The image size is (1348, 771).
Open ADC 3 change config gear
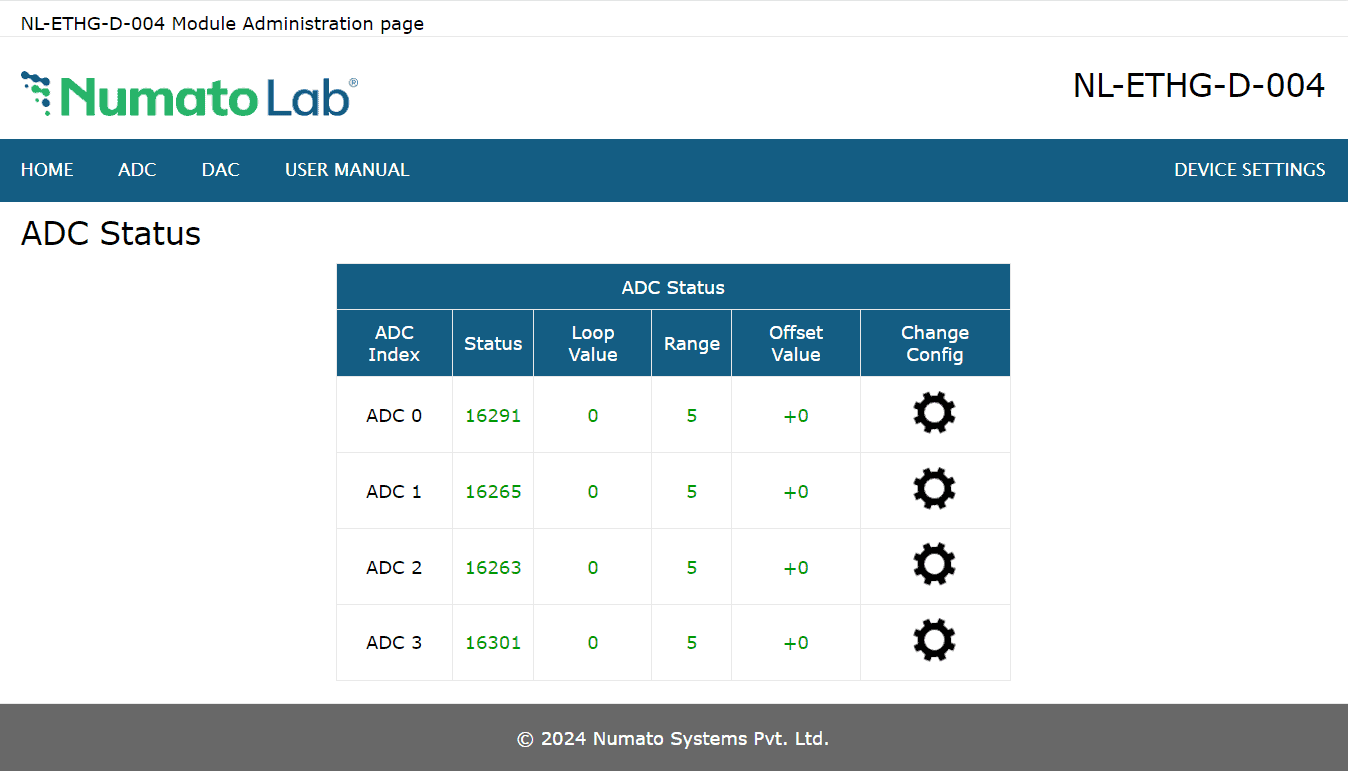pyautogui.click(x=934, y=641)
